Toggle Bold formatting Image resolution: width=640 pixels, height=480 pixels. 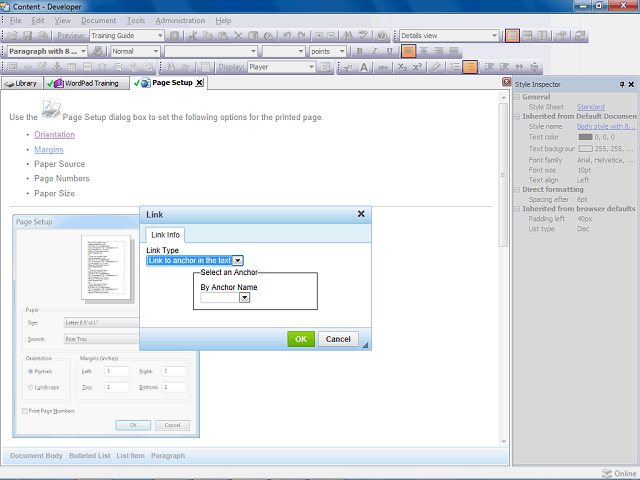click(x=359, y=51)
